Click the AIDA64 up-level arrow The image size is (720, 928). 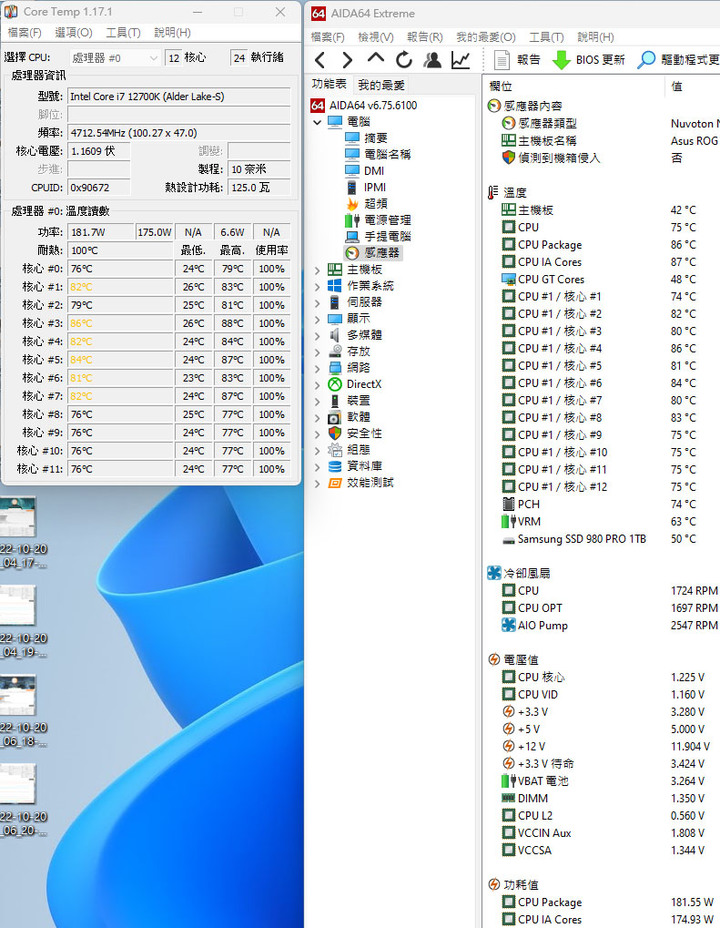coord(376,59)
